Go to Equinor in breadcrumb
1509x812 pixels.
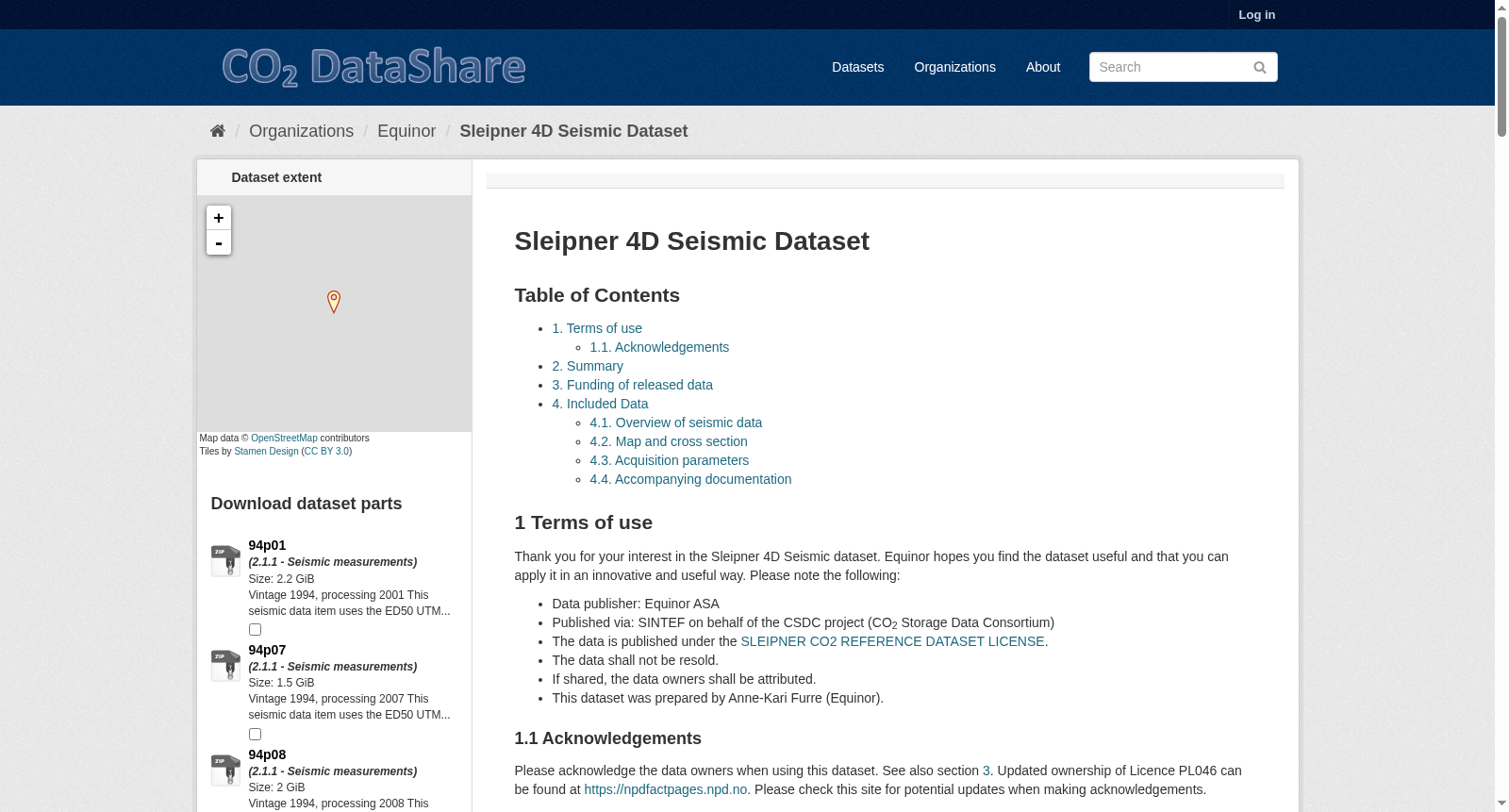point(406,131)
